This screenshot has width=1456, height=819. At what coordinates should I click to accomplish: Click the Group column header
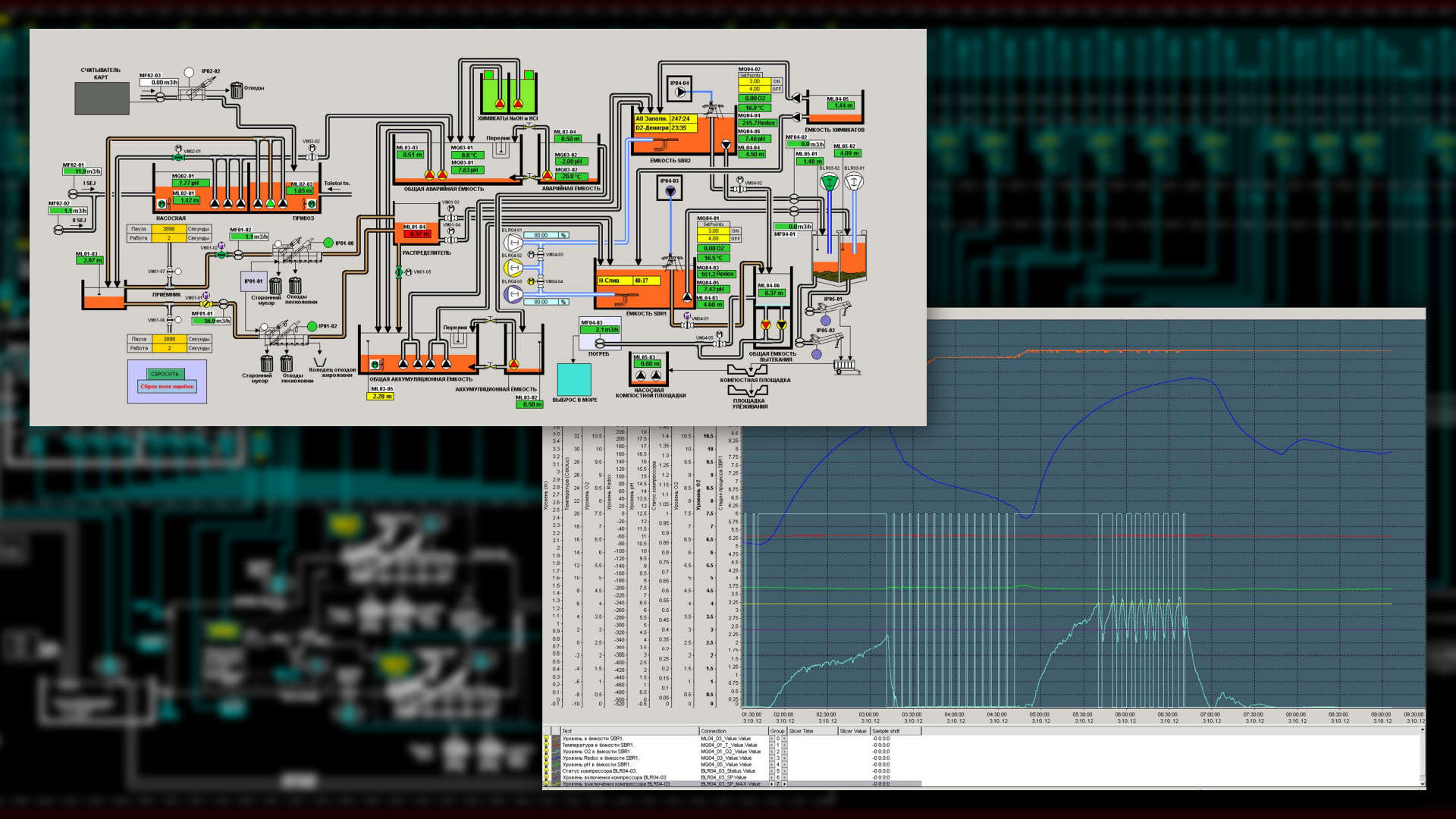point(777,731)
